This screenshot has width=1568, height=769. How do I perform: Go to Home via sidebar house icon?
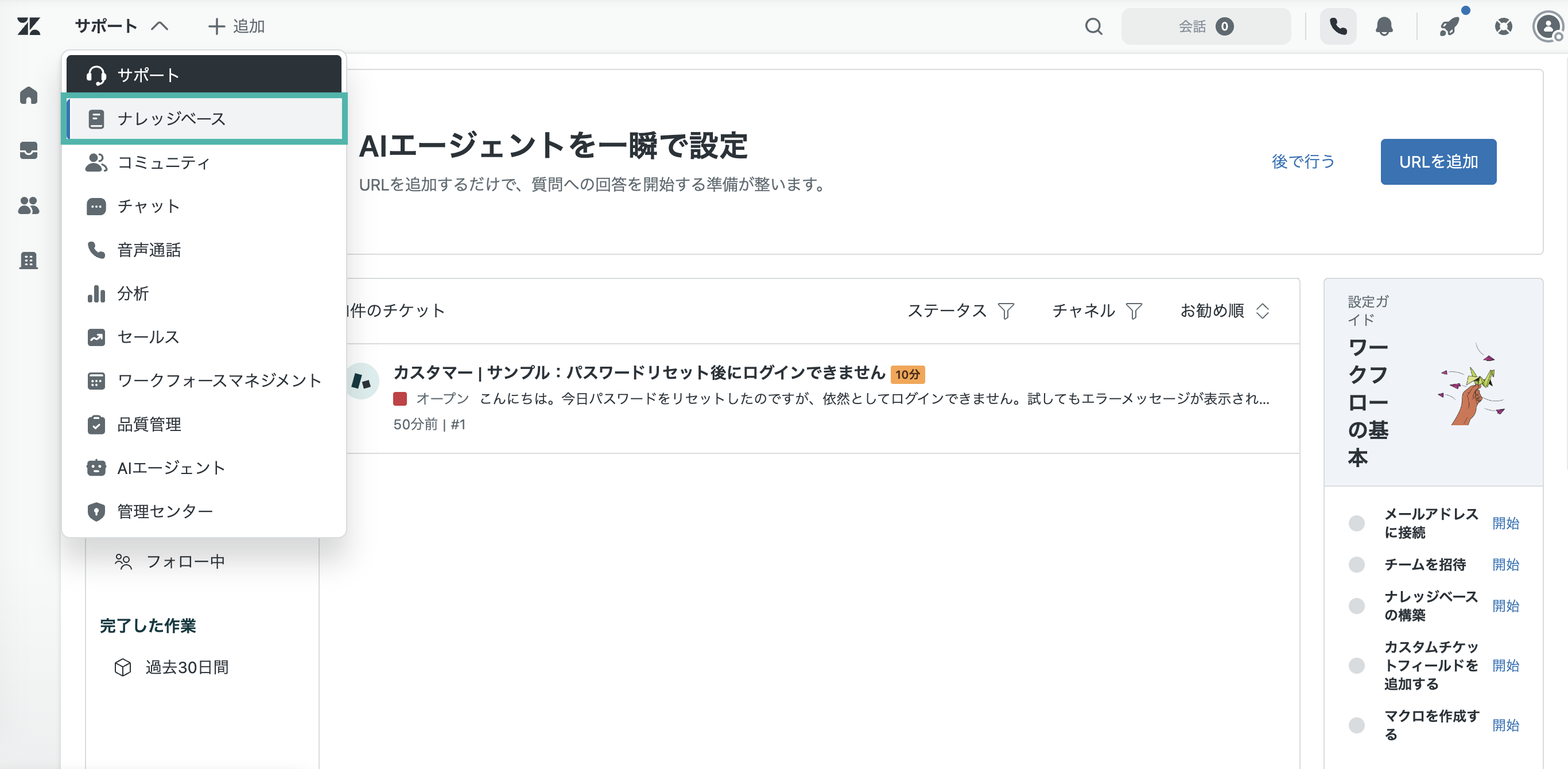click(29, 96)
